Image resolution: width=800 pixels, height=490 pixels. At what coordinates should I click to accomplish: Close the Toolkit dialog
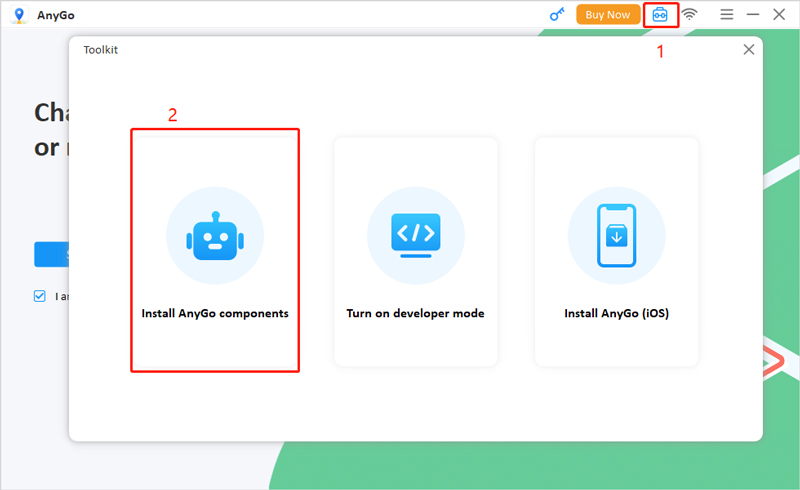tap(748, 50)
